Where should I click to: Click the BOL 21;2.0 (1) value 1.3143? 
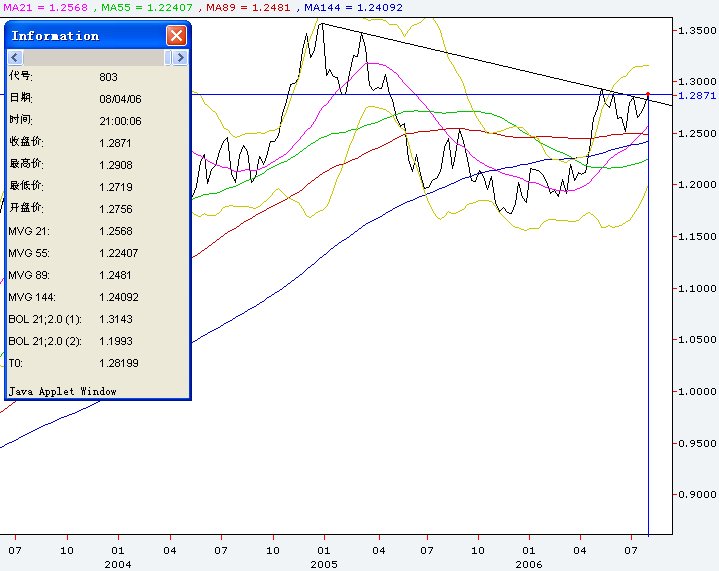point(115,319)
